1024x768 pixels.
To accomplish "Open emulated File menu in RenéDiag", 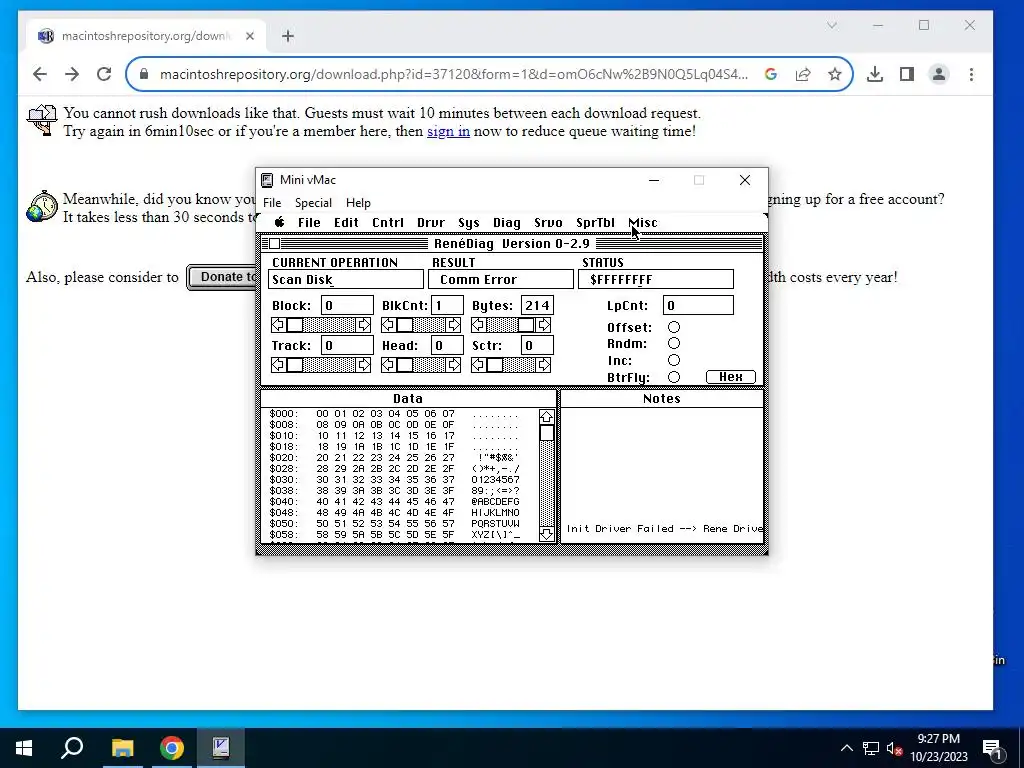I will (x=309, y=223).
